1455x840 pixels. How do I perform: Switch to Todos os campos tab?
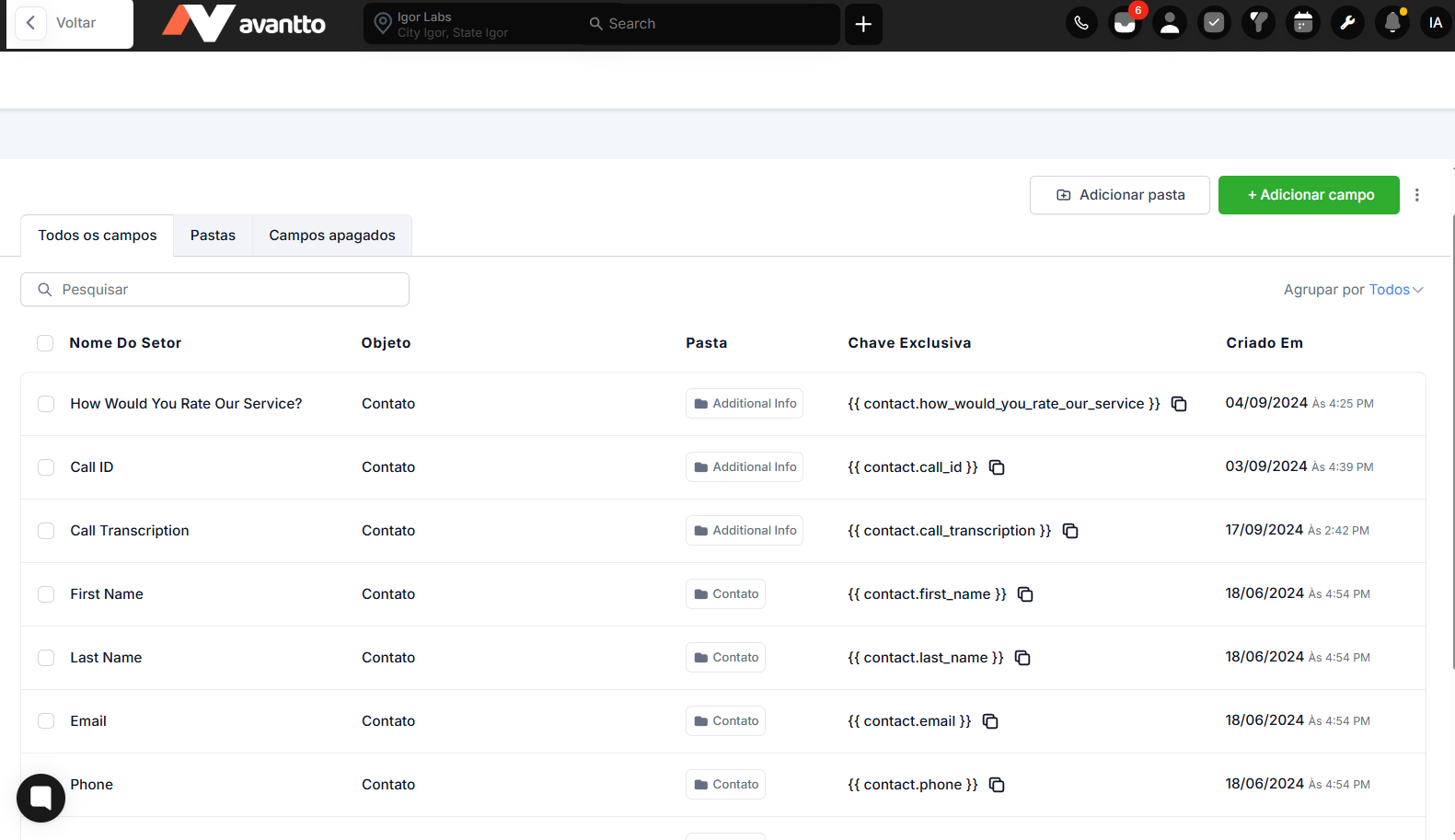(x=98, y=236)
